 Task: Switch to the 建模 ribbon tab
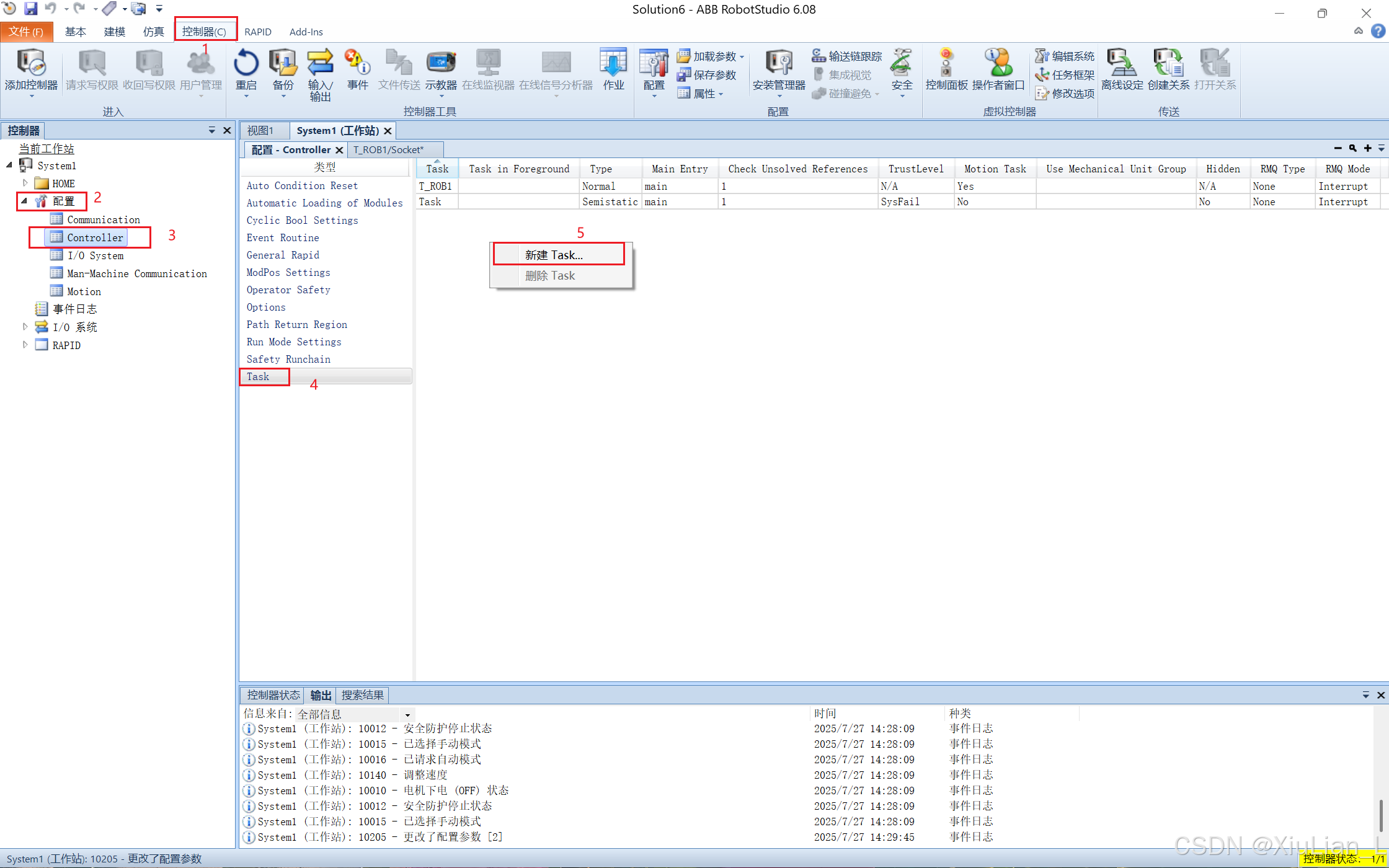114,32
